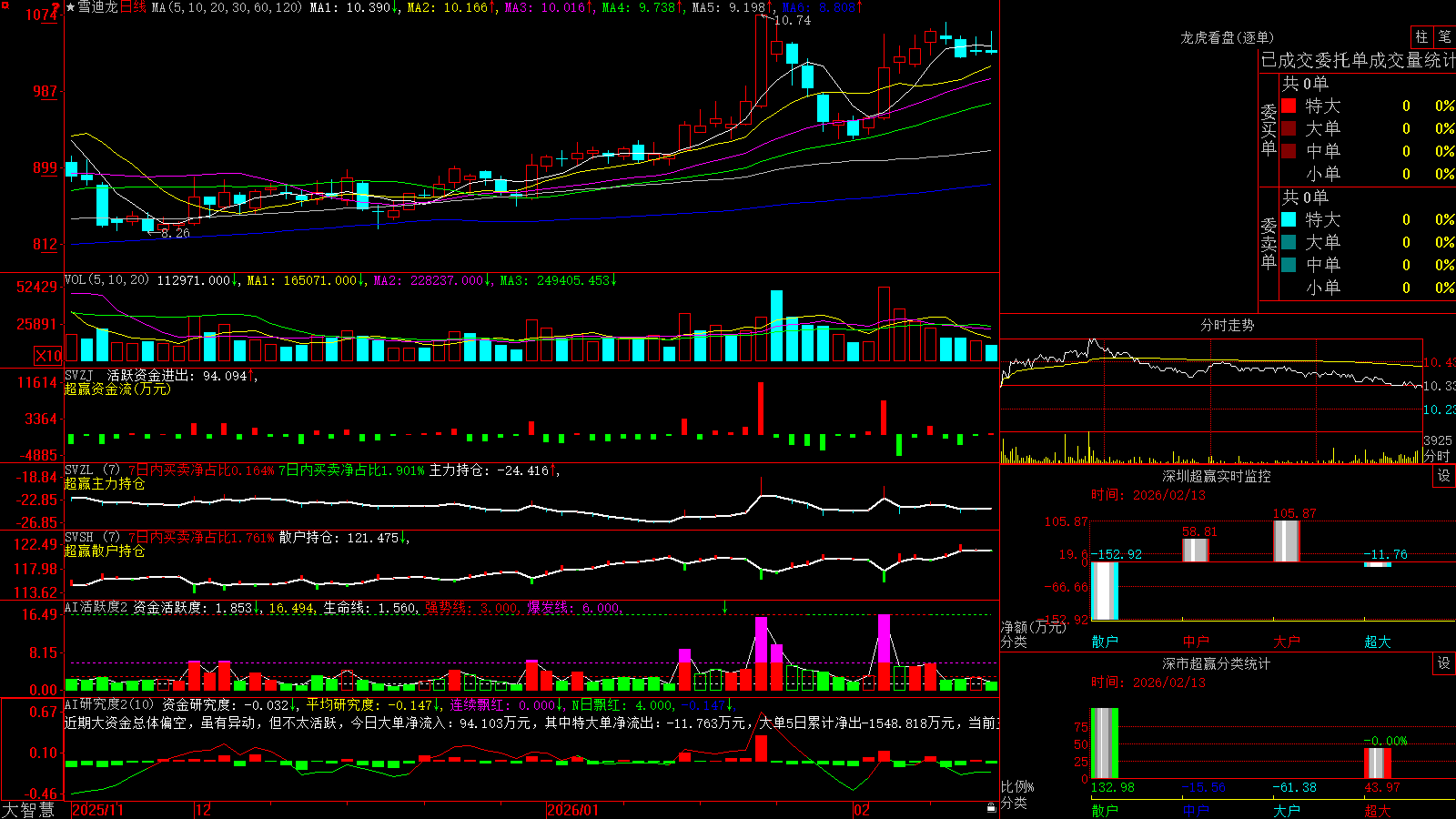Click the 超赢主力持仓 label
Screen dimensions: 1456x819
(105, 483)
